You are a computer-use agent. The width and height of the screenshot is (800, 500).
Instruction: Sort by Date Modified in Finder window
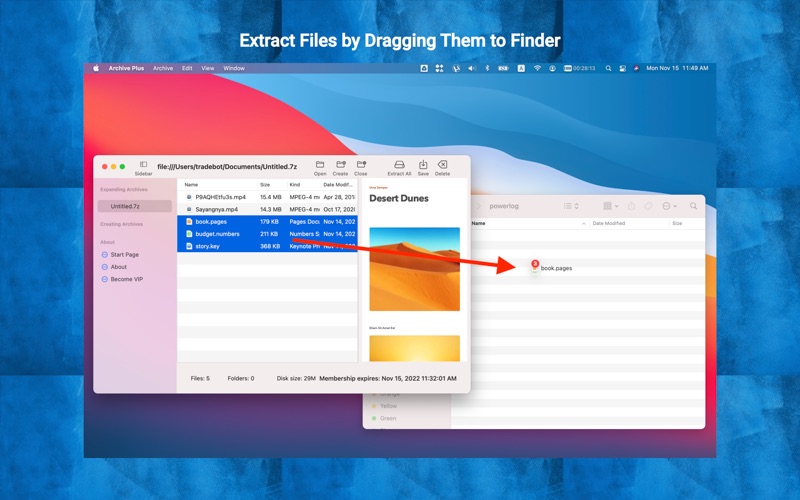click(609, 223)
